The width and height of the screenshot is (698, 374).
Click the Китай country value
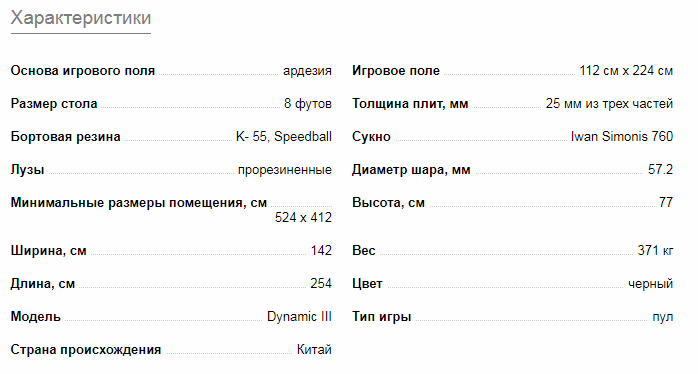coord(314,350)
